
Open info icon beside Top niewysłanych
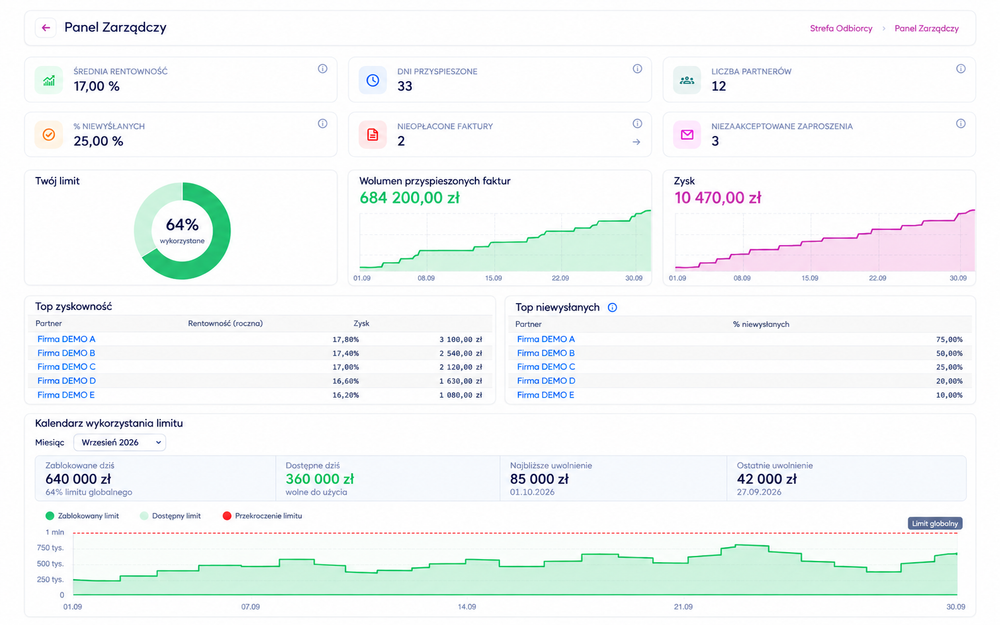(x=612, y=307)
